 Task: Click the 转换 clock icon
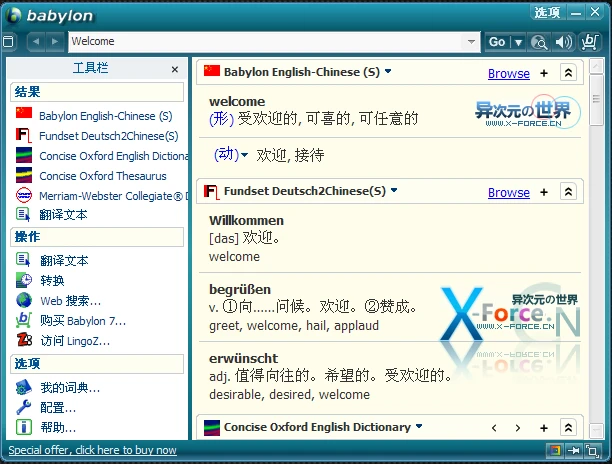pyautogui.click(x=24, y=280)
